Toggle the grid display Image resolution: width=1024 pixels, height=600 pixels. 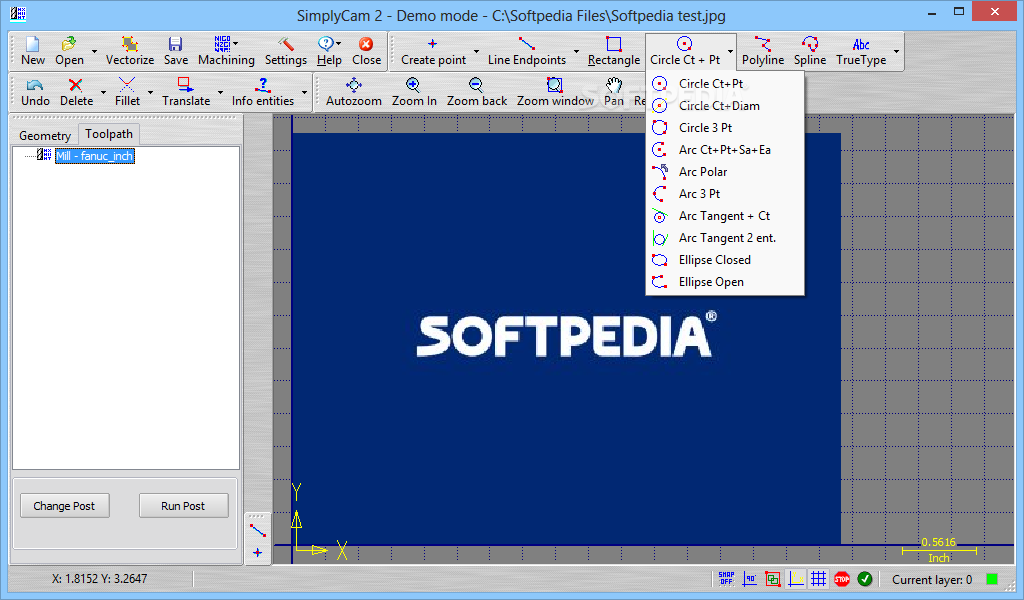click(818, 578)
